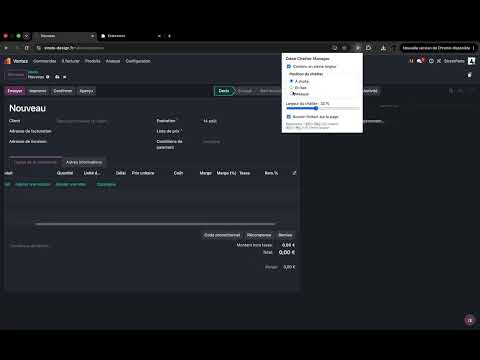Click the 'Prix unitaire' column header
The image size is (480, 360).
point(143,173)
